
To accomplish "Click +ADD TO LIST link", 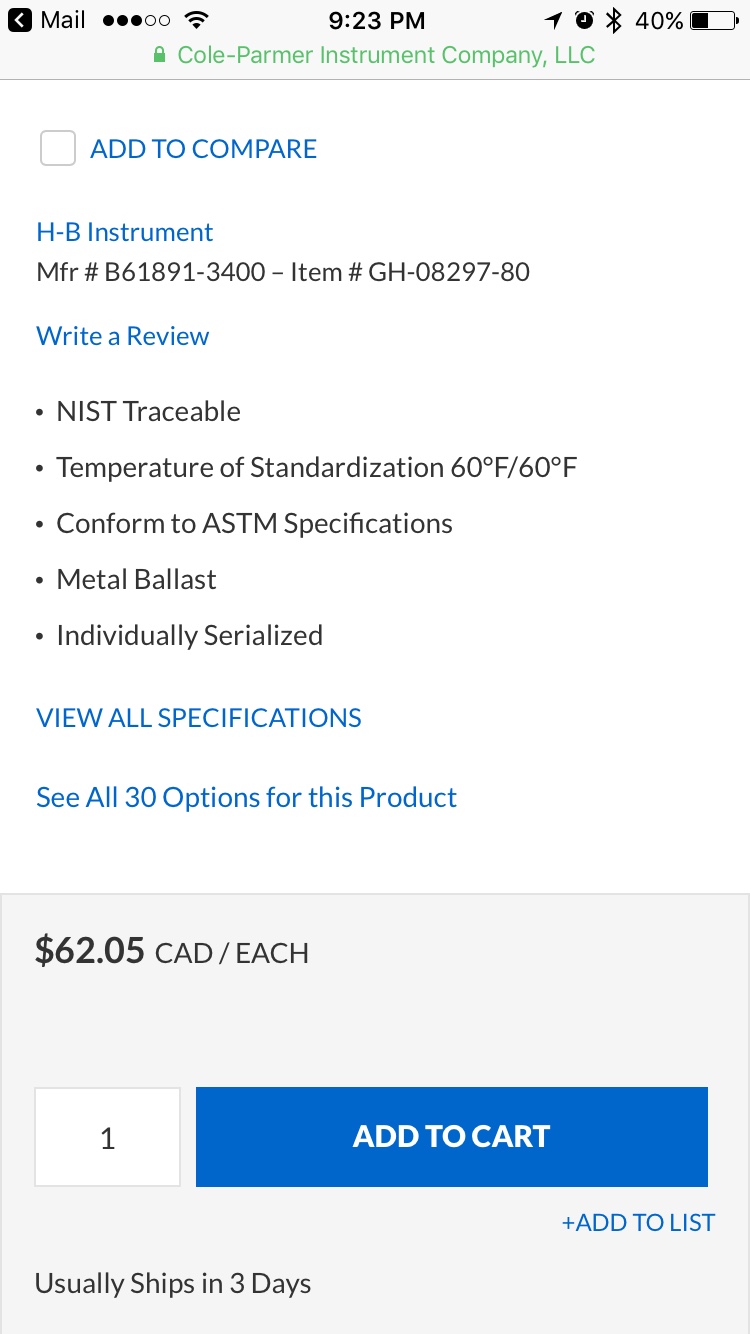I will click(x=638, y=1222).
